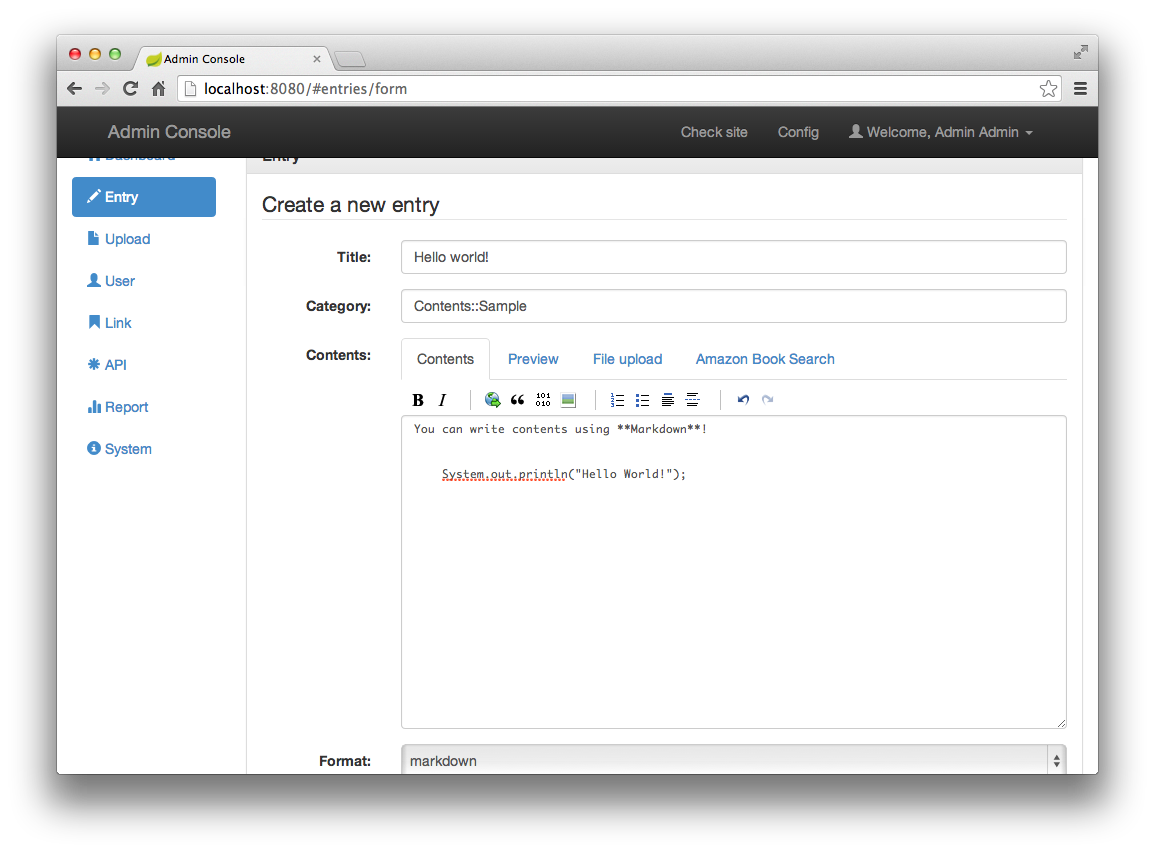This screenshot has height=853, width=1155.
Task: Open the browser home page
Action: (158, 89)
